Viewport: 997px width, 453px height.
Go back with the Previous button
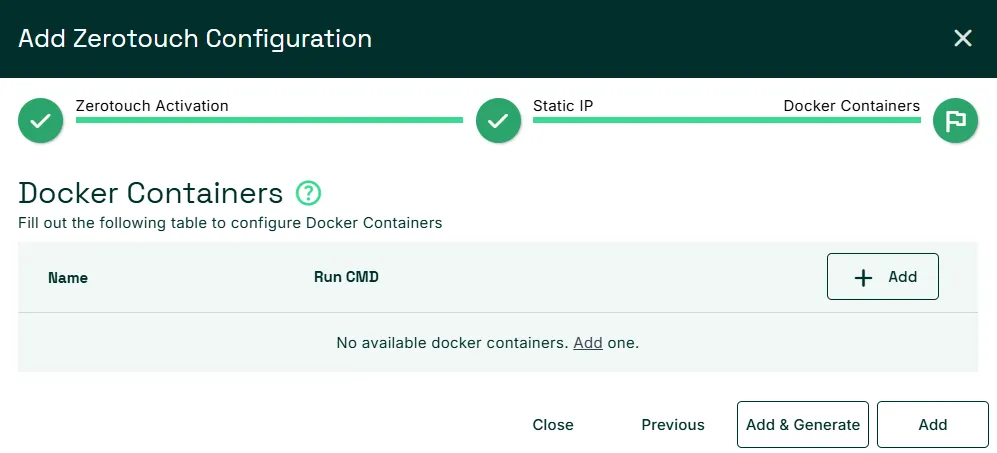pyautogui.click(x=673, y=424)
